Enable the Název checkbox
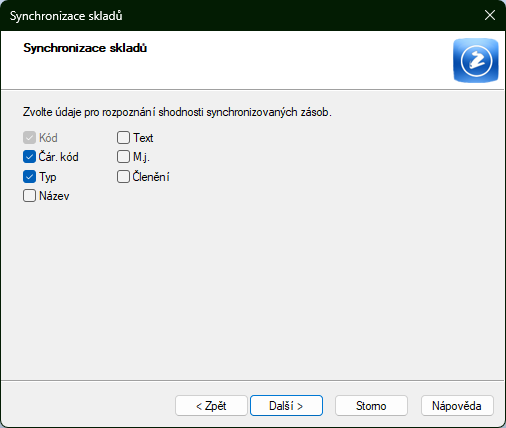 pos(29,196)
